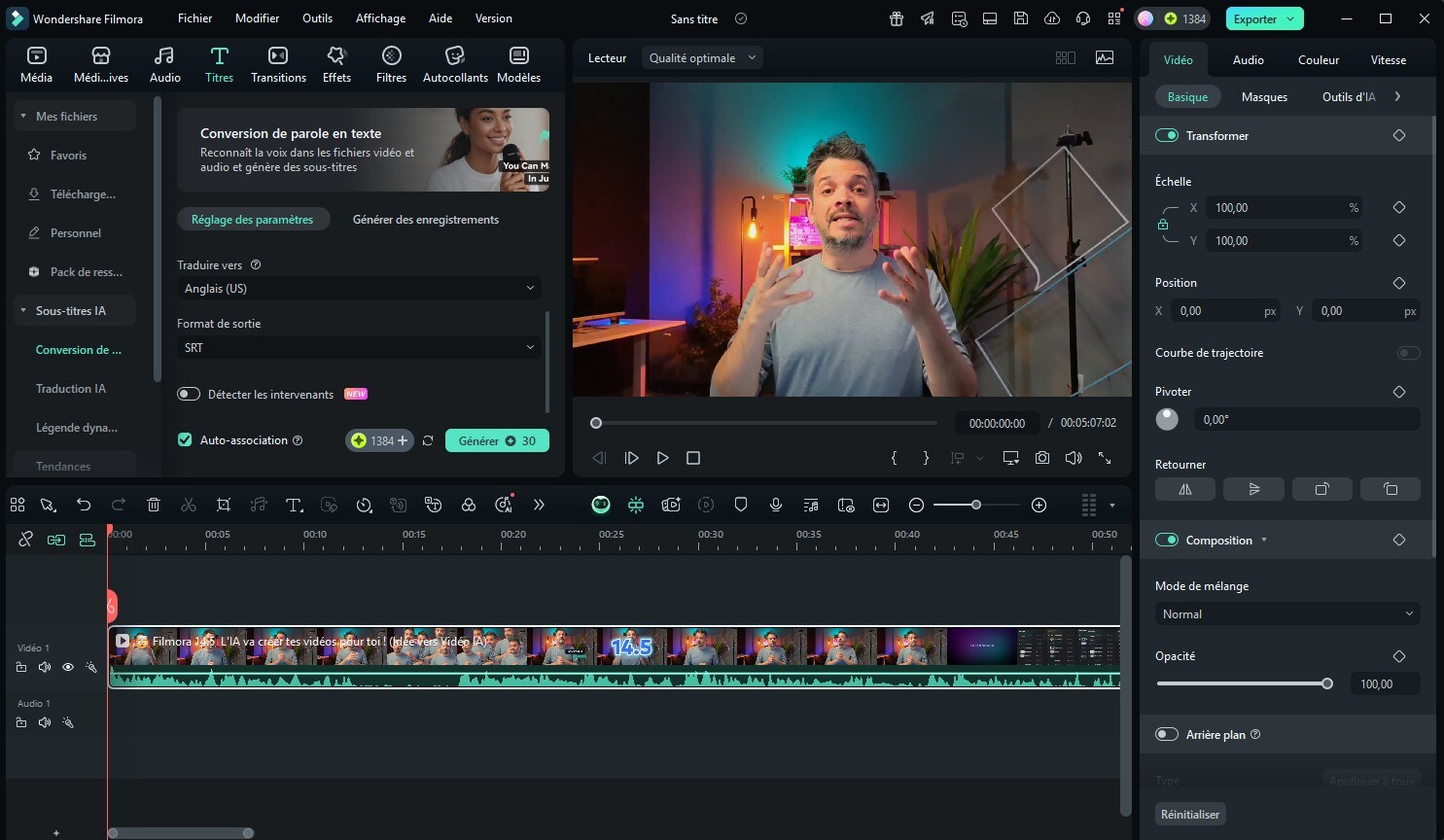
Task: Flip clip horizontally in Retourner
Action: 1185,489
